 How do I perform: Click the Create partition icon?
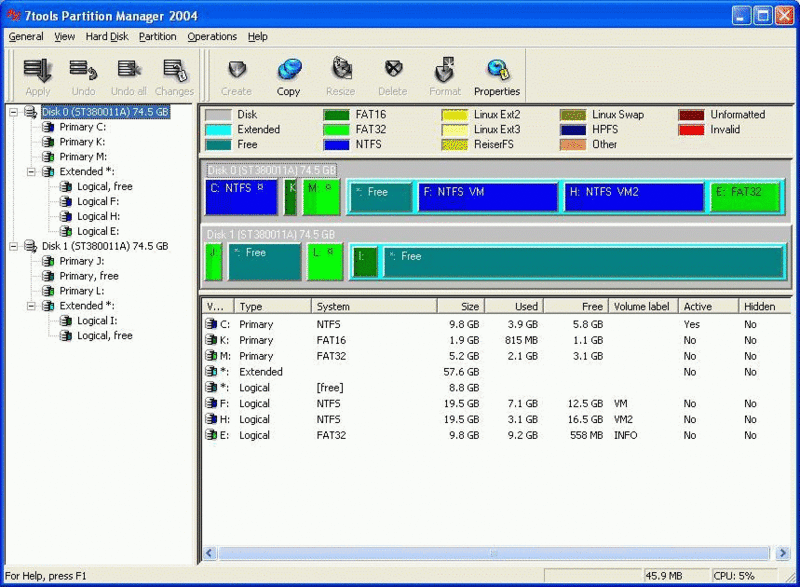tap(236, 76)
